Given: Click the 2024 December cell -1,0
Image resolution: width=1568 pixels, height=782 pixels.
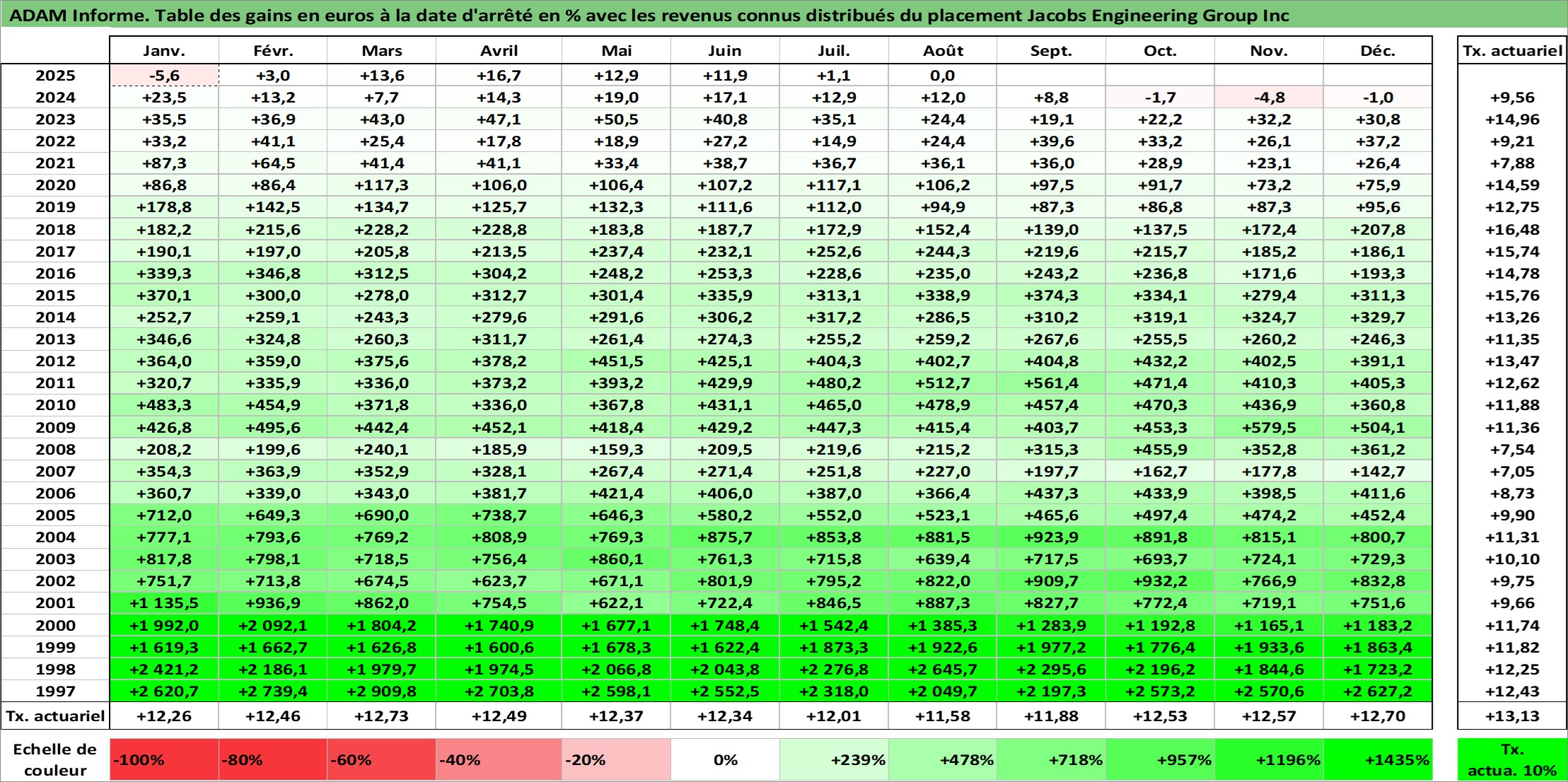Looking at the screenshot, I should click(x=1378, y=97).
